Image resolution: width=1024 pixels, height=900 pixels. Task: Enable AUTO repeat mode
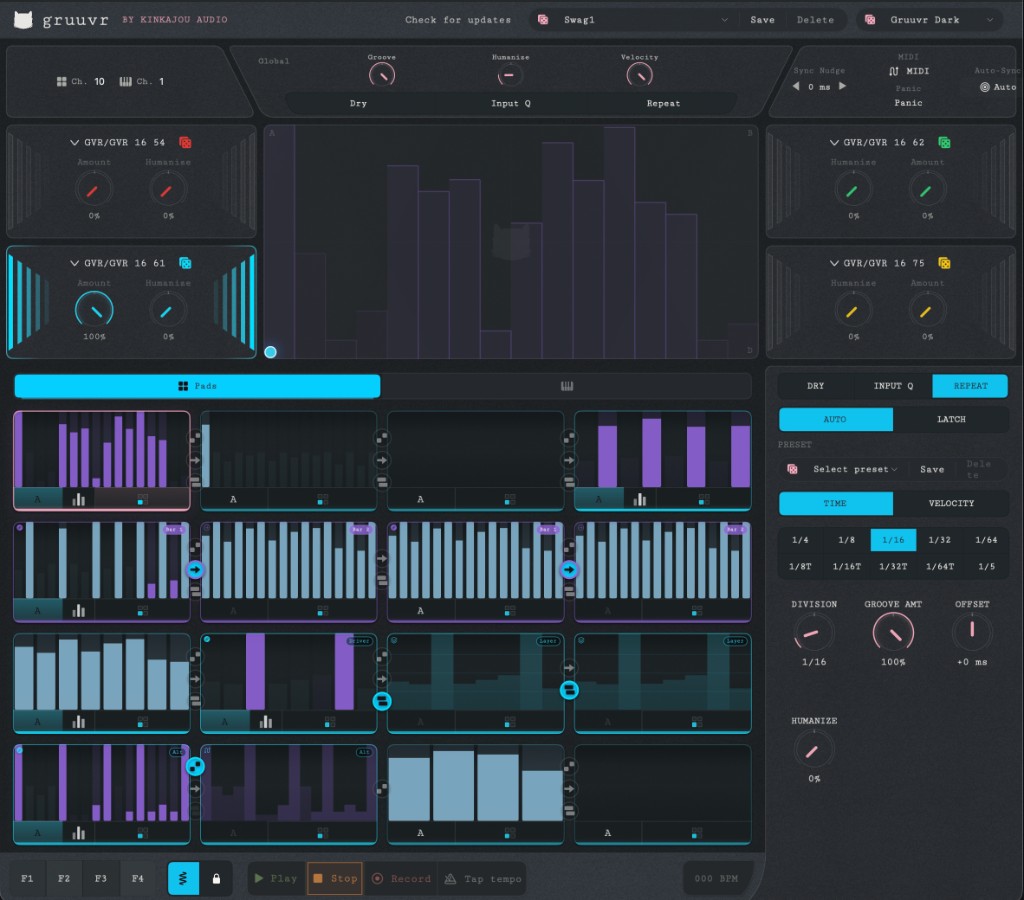835,419
